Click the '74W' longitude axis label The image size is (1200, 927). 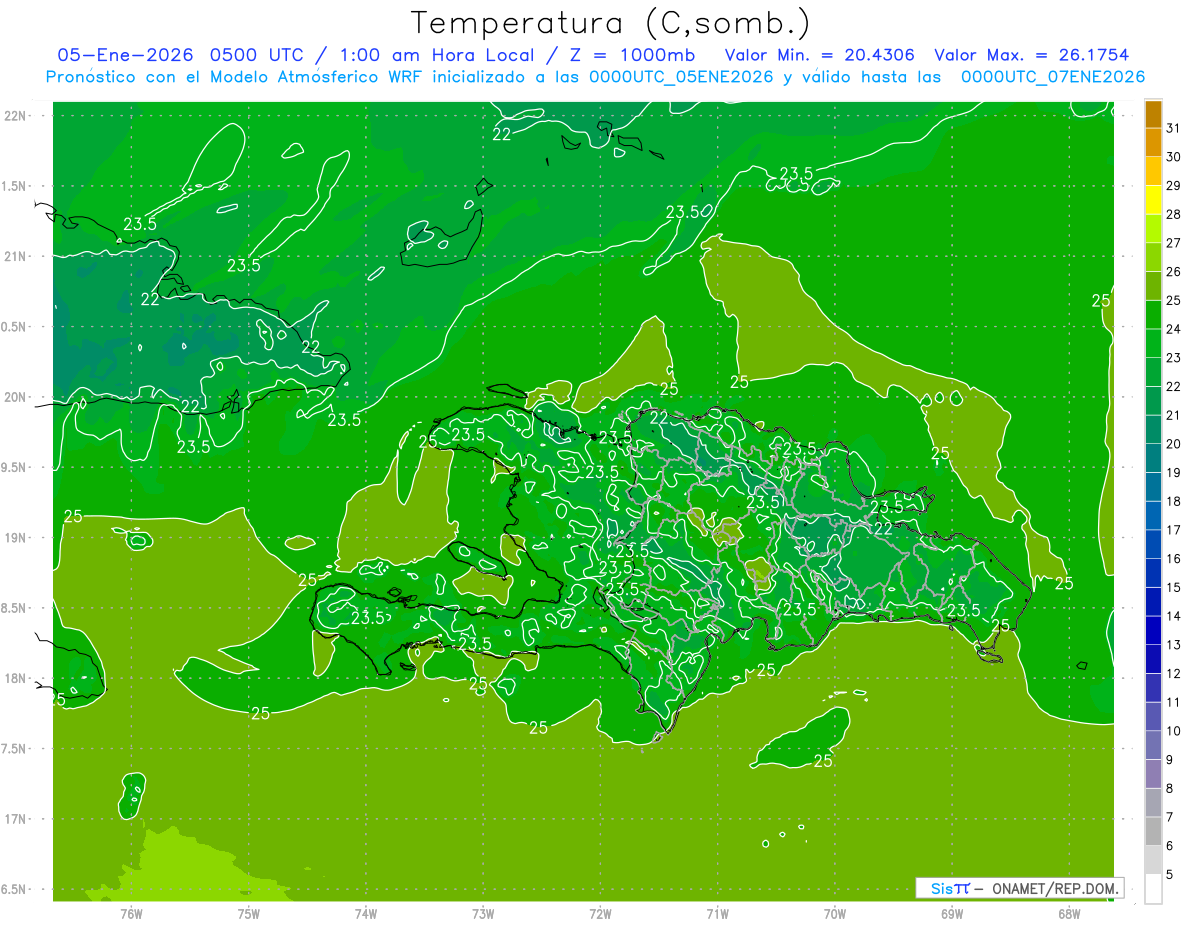[x=365, y=913]
